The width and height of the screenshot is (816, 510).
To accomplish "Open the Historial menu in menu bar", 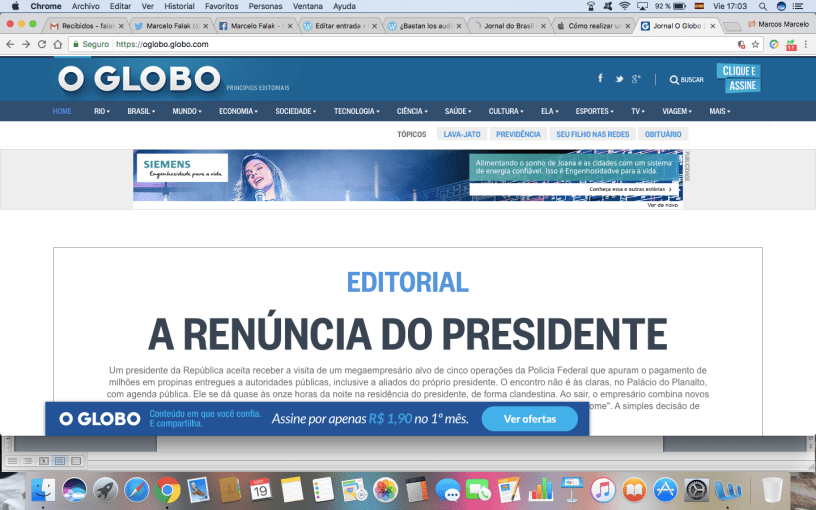I will (x=179, y=6).
